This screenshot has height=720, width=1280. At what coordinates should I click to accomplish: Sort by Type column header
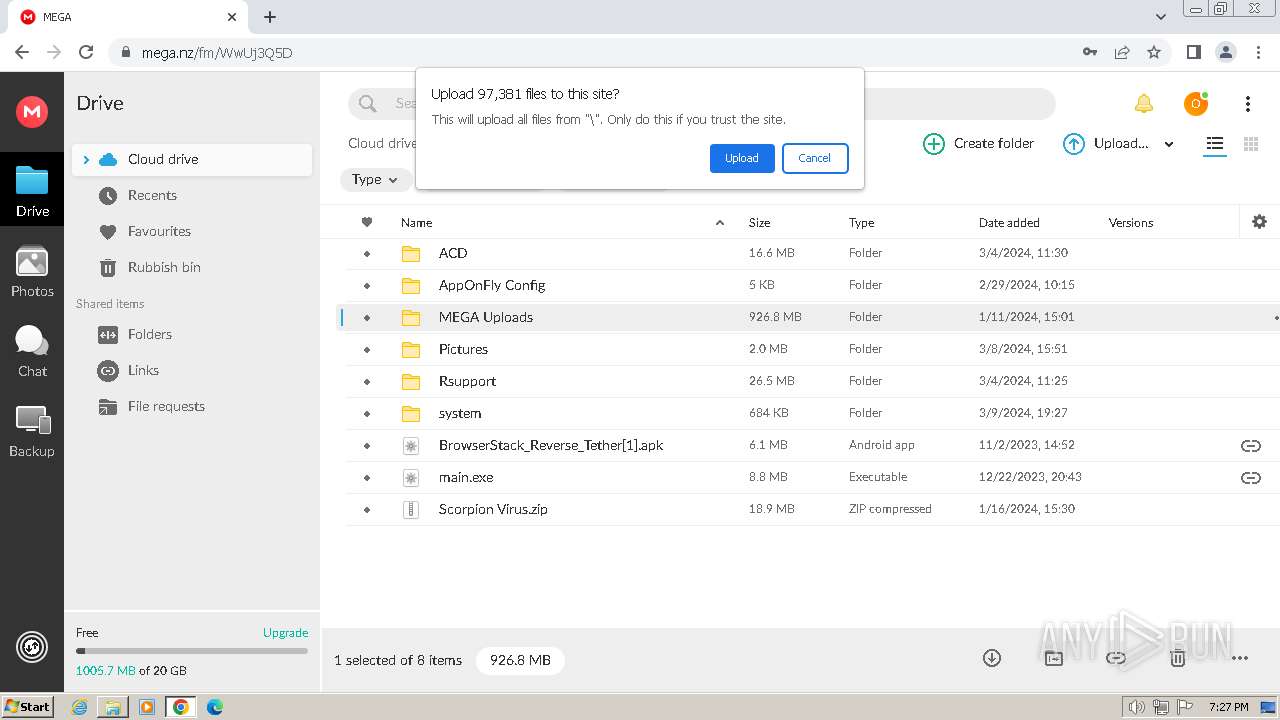[861, 223]
